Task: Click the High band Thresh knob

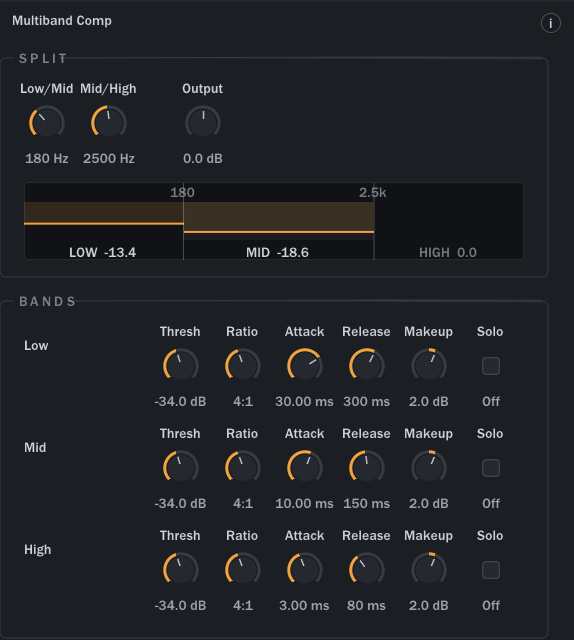Action: tap(180, 569)
